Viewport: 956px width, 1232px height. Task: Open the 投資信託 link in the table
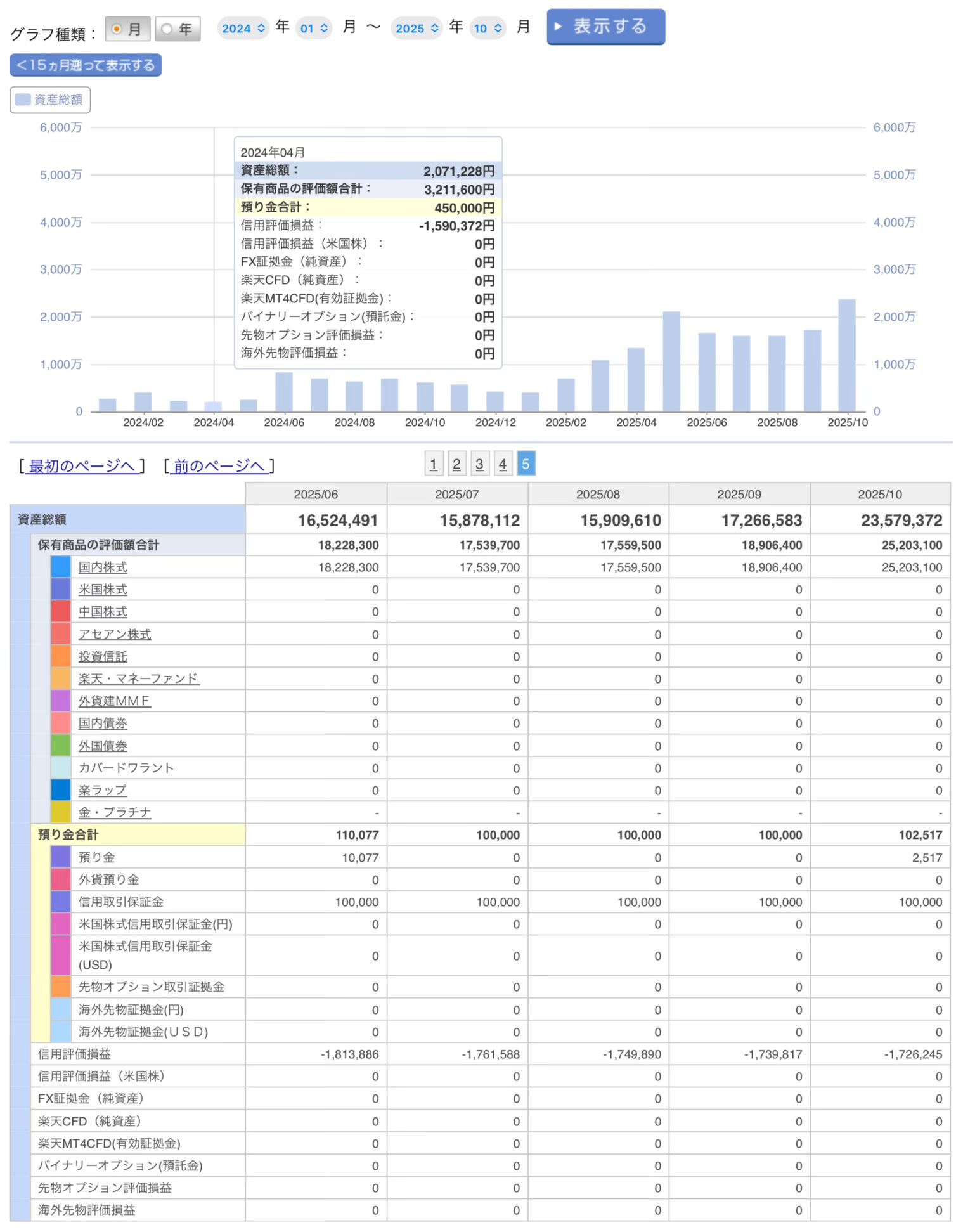[103, 657]
